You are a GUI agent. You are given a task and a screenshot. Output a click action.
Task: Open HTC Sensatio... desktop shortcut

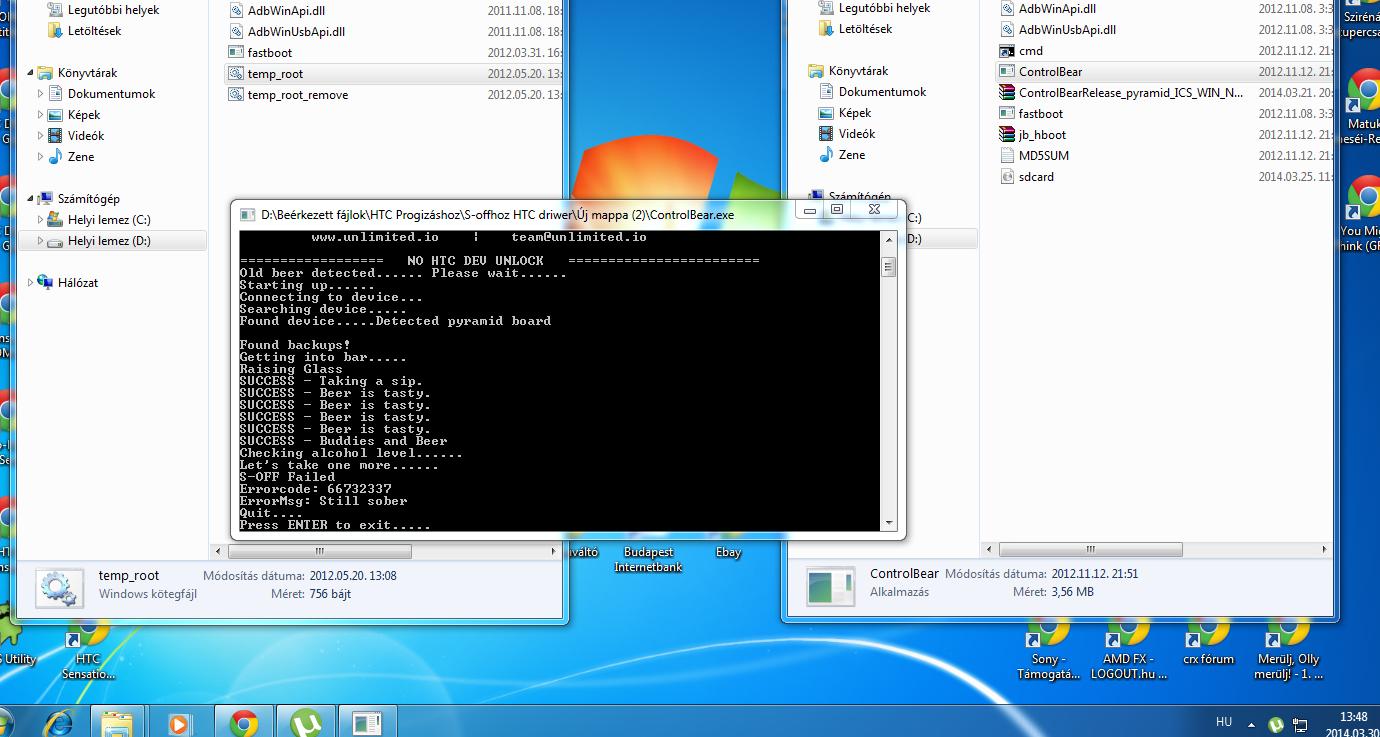pos(88,648)
